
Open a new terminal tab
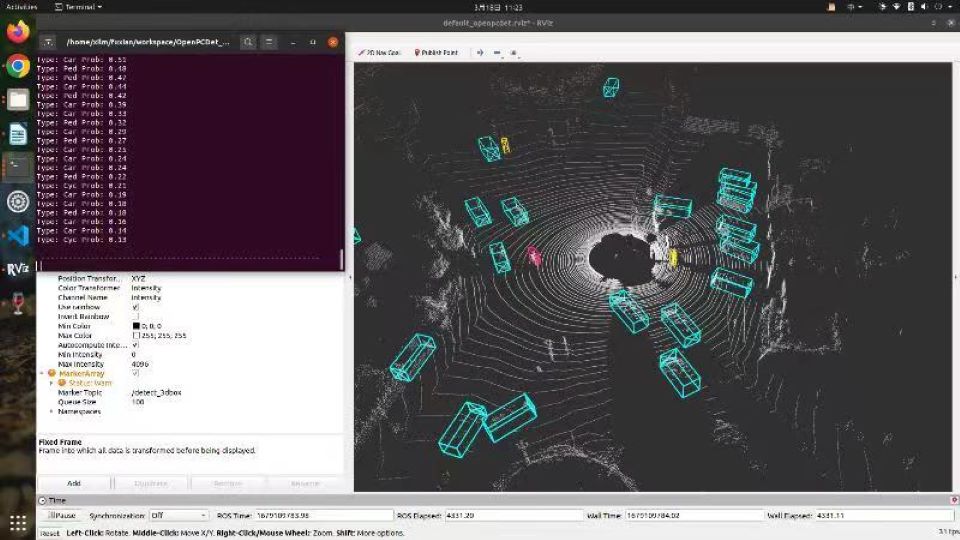point(48,42)
